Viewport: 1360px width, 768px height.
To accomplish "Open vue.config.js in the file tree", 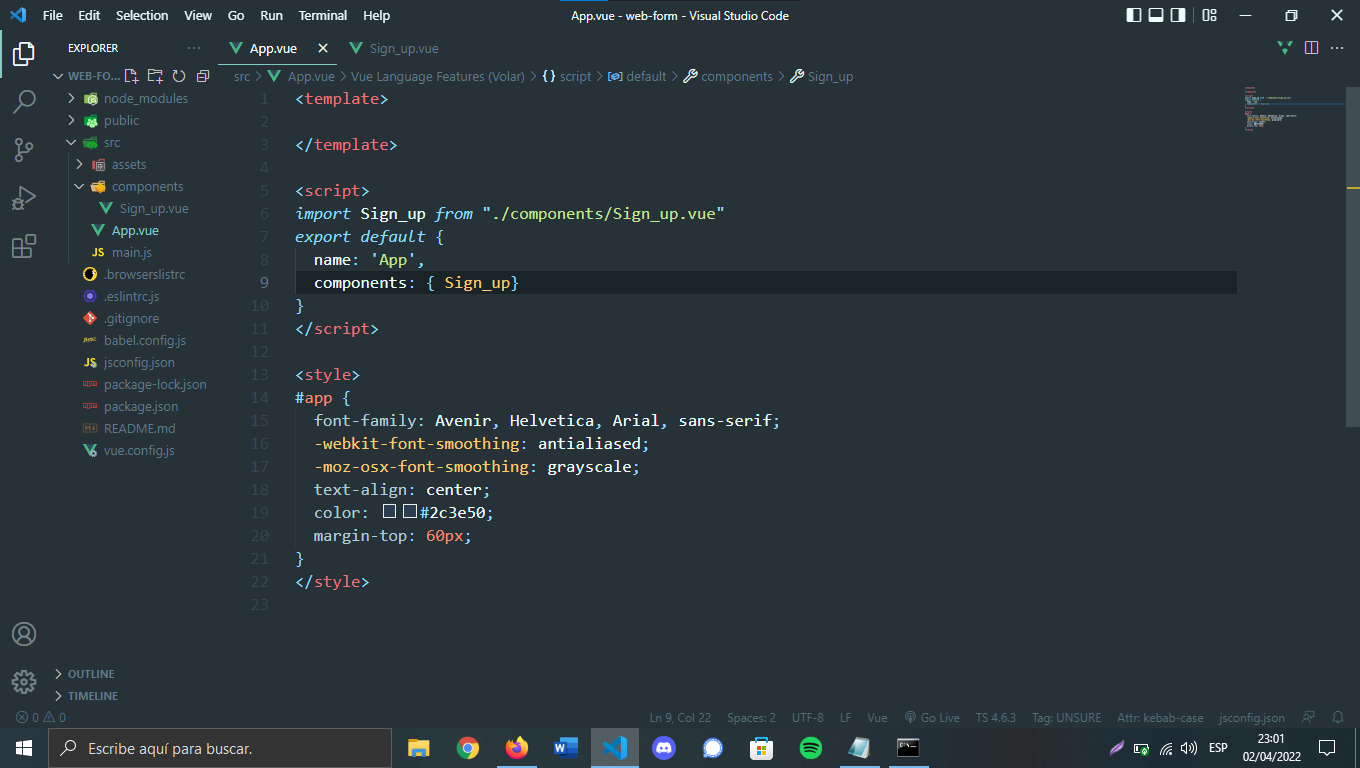I will click(x=139, y=450).
